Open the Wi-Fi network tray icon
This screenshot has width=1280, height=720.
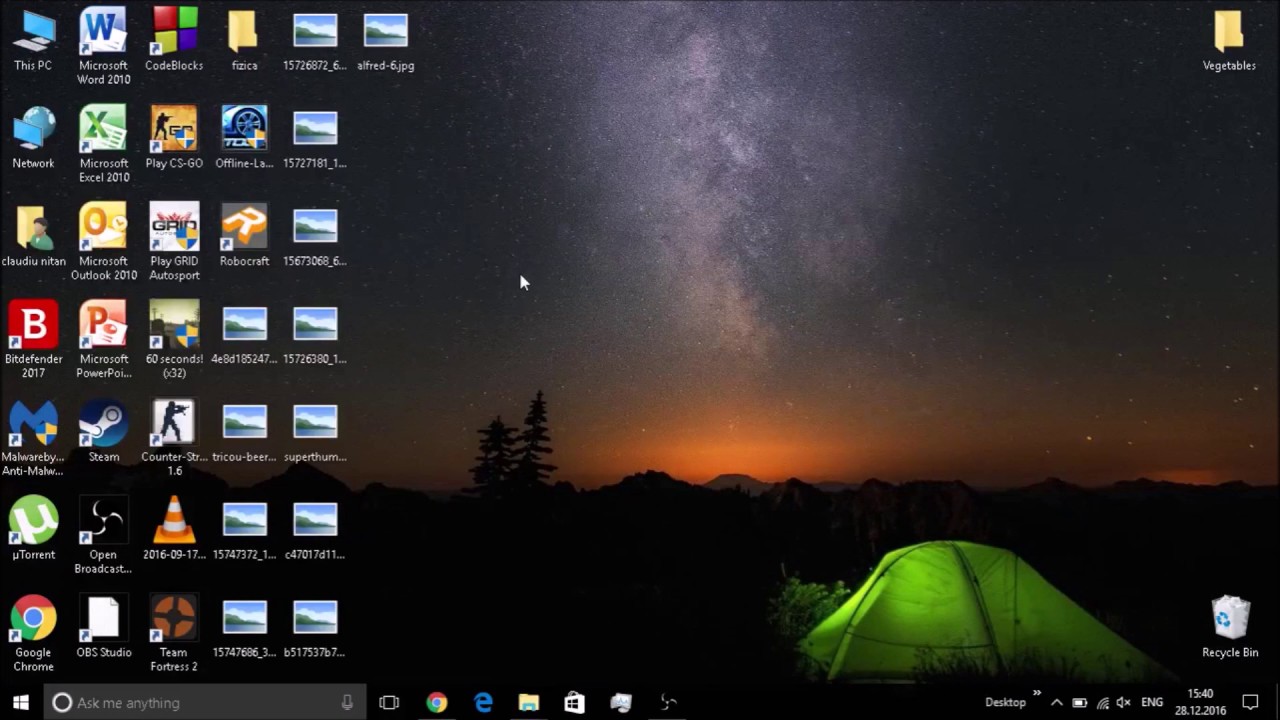coord(1102,702)
